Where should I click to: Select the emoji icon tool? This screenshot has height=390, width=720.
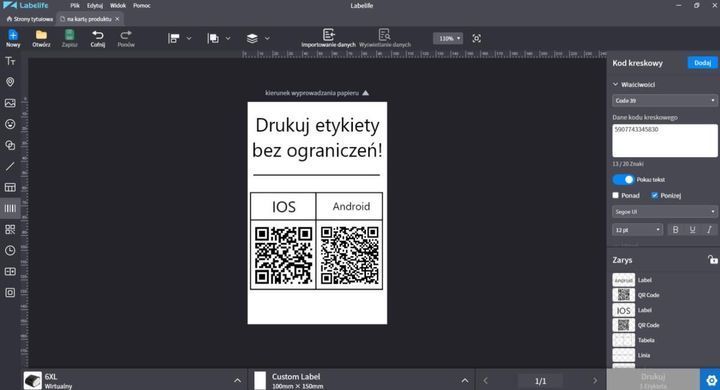point(10,124)
